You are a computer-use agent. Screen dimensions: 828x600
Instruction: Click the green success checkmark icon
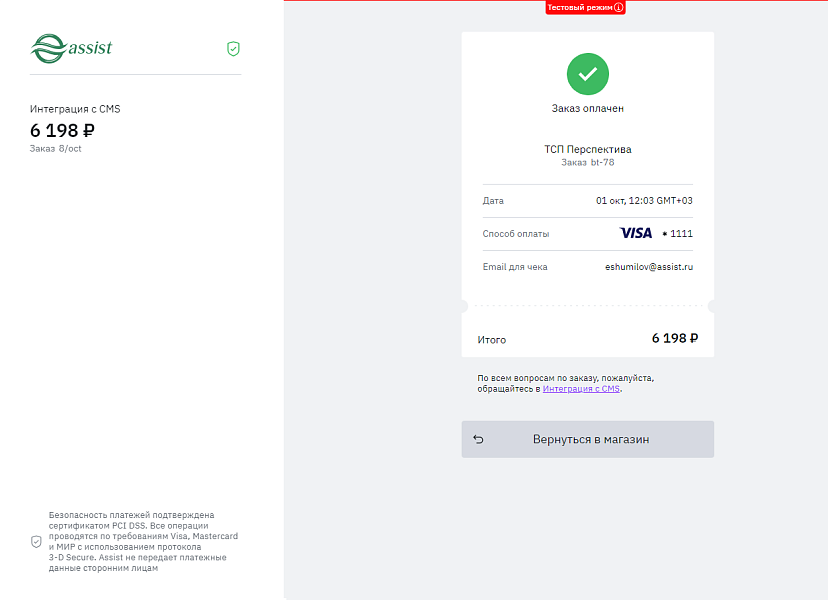coord(588,74)
